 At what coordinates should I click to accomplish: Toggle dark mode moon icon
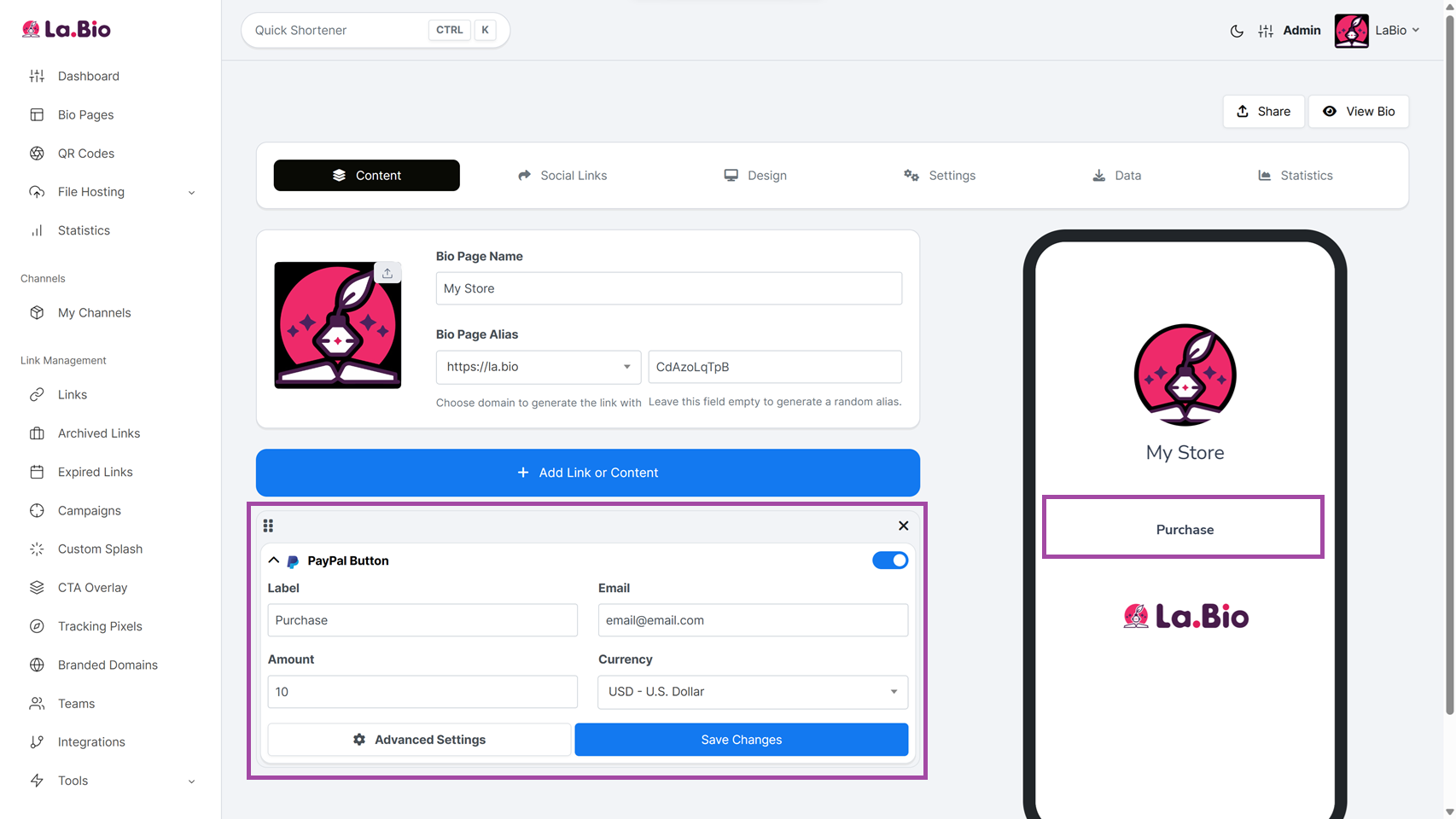tap(1237, 31)
